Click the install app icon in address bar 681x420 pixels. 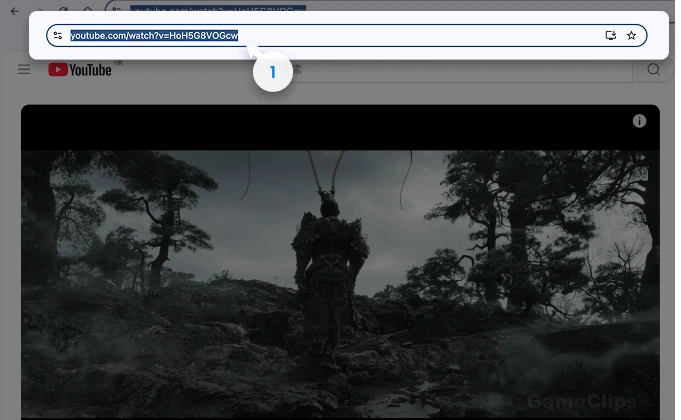point(611,36)
